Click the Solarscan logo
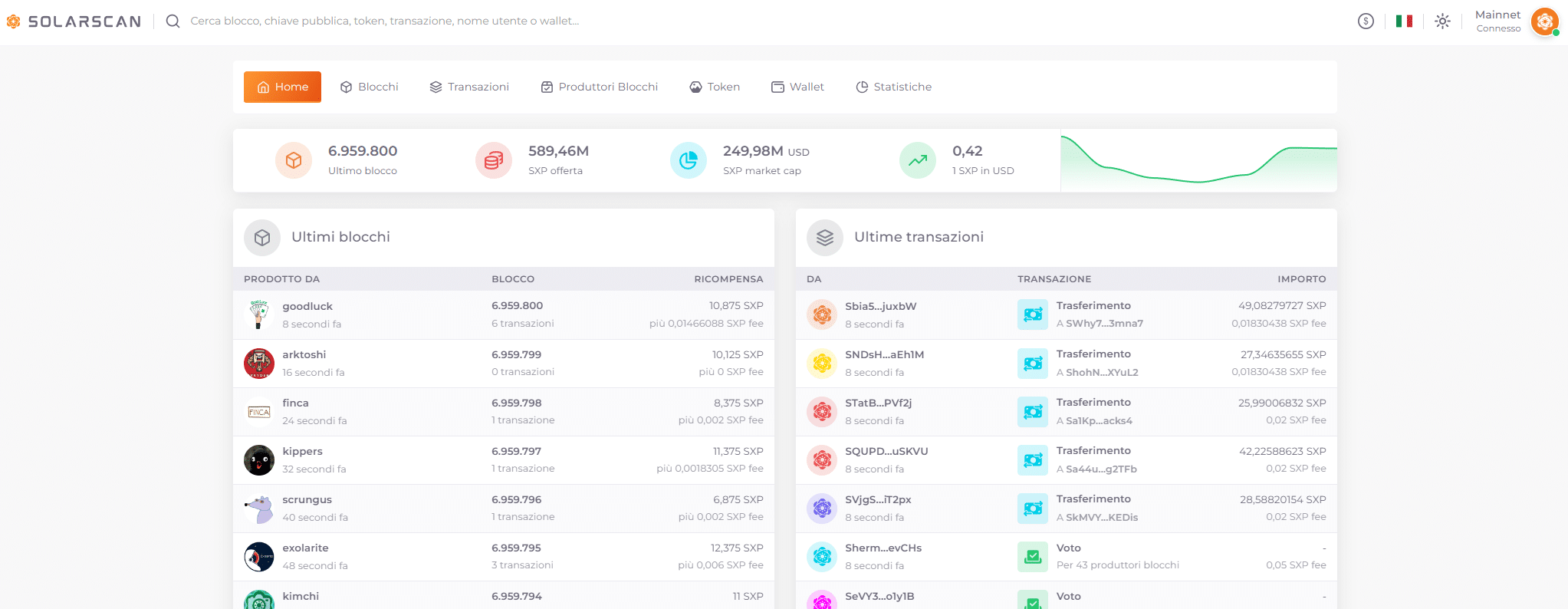This screenshot has width=1568, height=609. (x=74, y=21)
